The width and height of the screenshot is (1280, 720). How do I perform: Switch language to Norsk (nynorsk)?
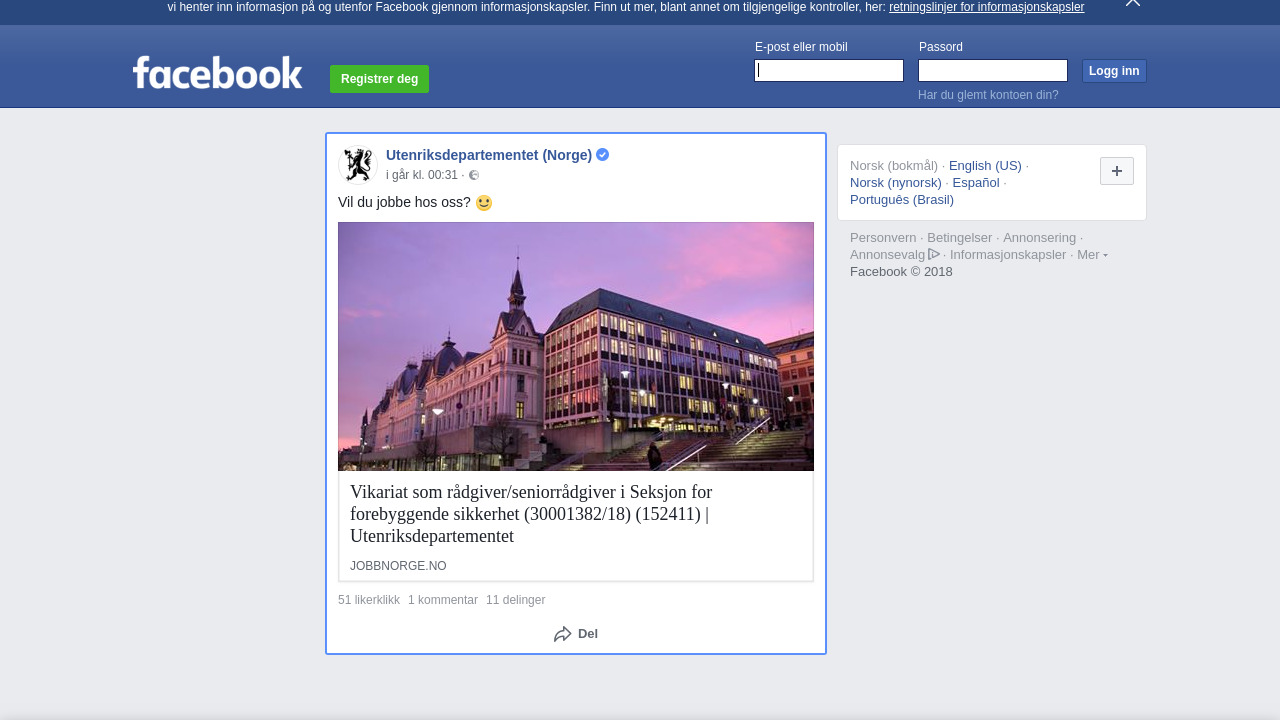click(896, 183)
